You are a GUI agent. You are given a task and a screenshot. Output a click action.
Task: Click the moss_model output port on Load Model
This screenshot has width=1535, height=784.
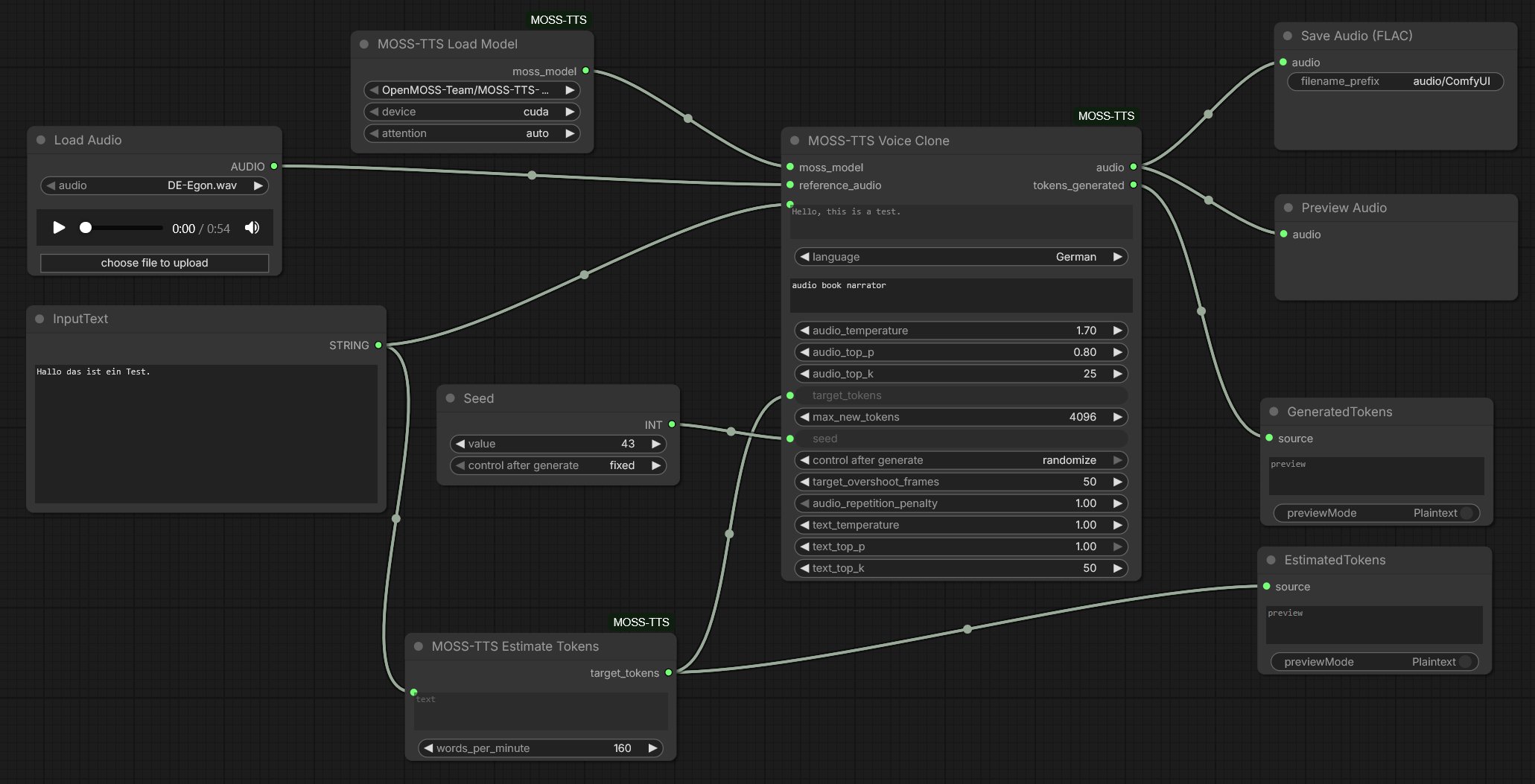pyautogui.click(x=585, y=71)
